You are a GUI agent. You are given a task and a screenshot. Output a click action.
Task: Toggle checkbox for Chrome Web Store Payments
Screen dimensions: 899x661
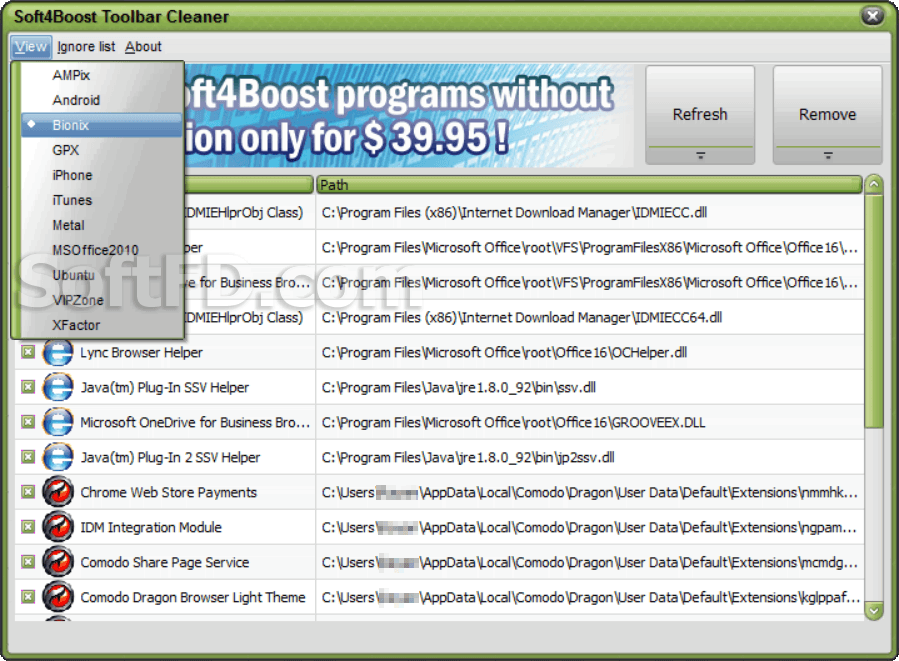coord(28,492)
